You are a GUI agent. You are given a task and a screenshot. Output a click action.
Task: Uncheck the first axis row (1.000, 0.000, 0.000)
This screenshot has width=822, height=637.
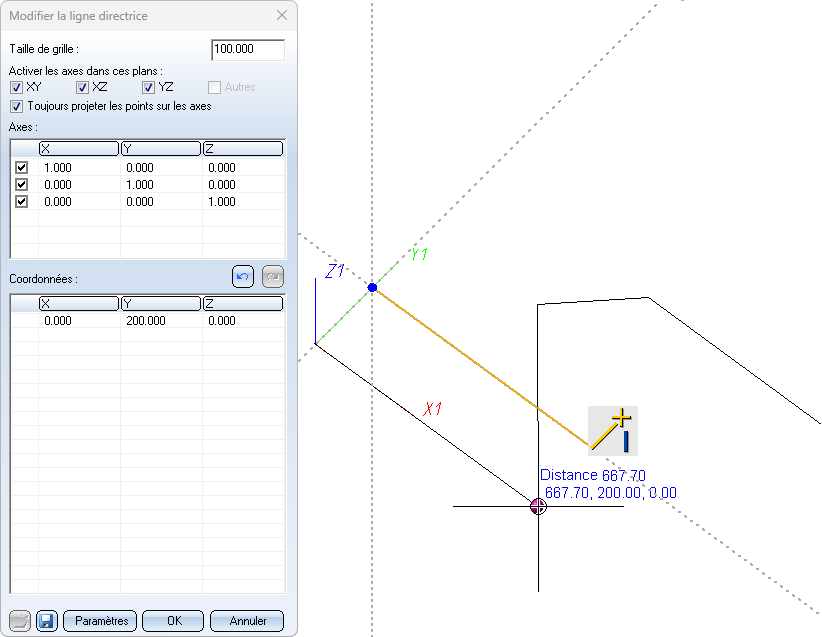(x=21, y=168)
